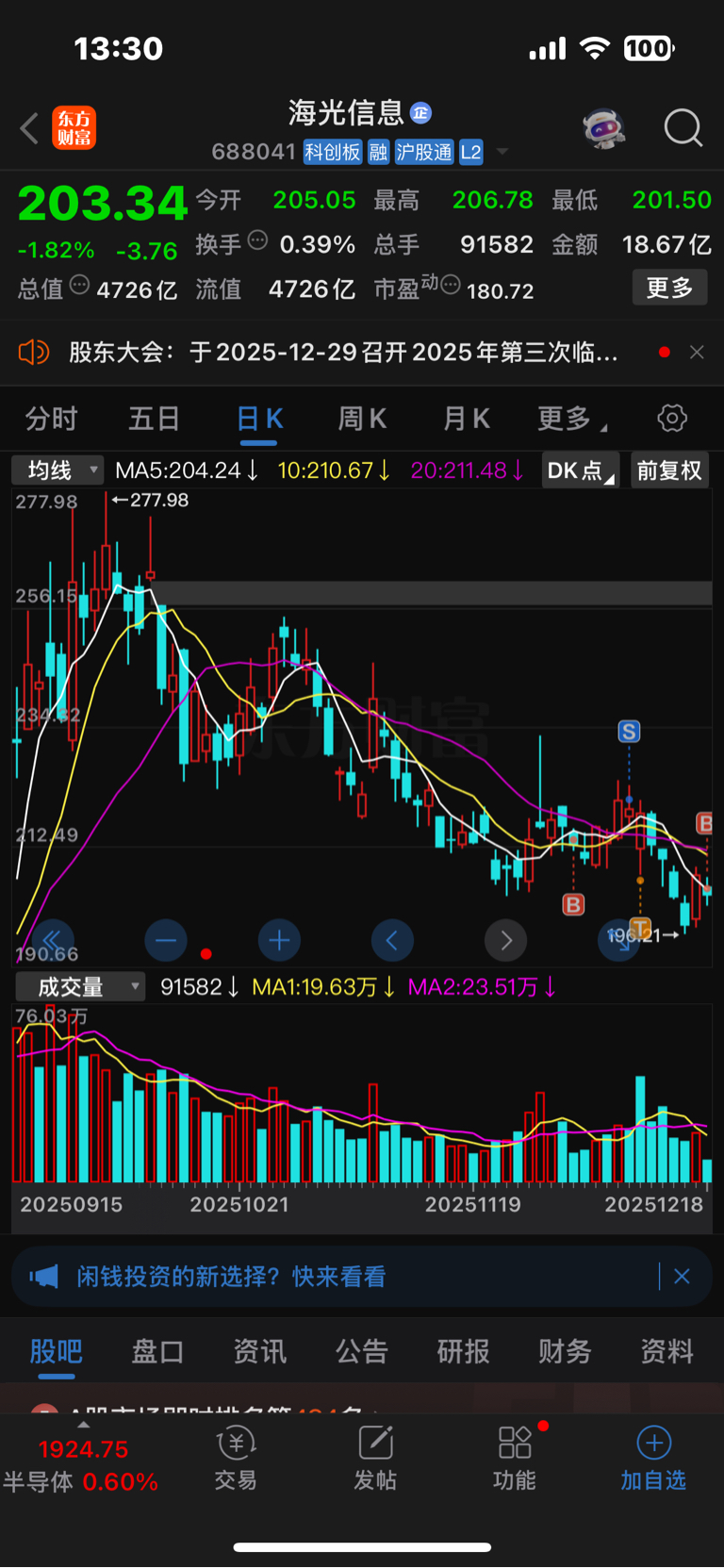Open the 更多 quote details button

[669, 288]
